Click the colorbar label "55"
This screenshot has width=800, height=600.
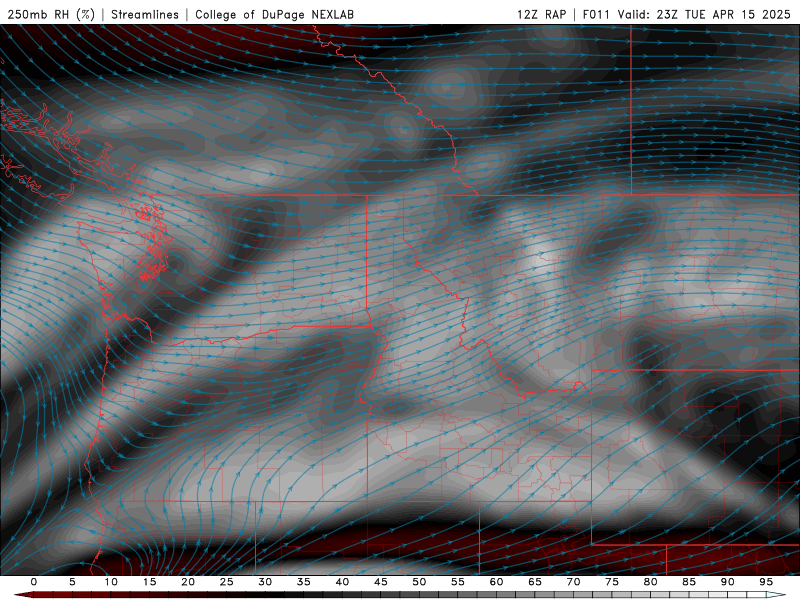(x=458, y=582)
